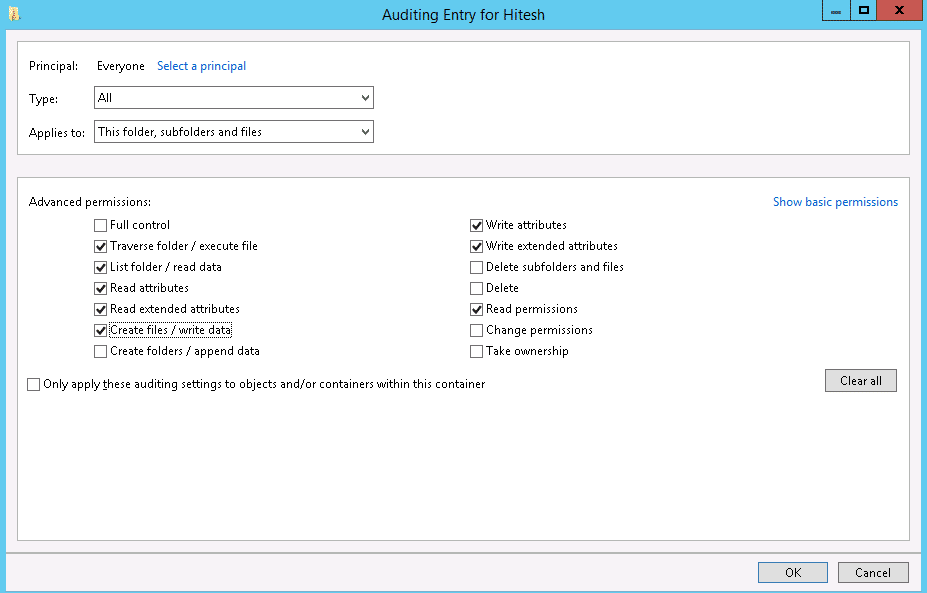Click the Advanced permissions: label

point(90,202)
